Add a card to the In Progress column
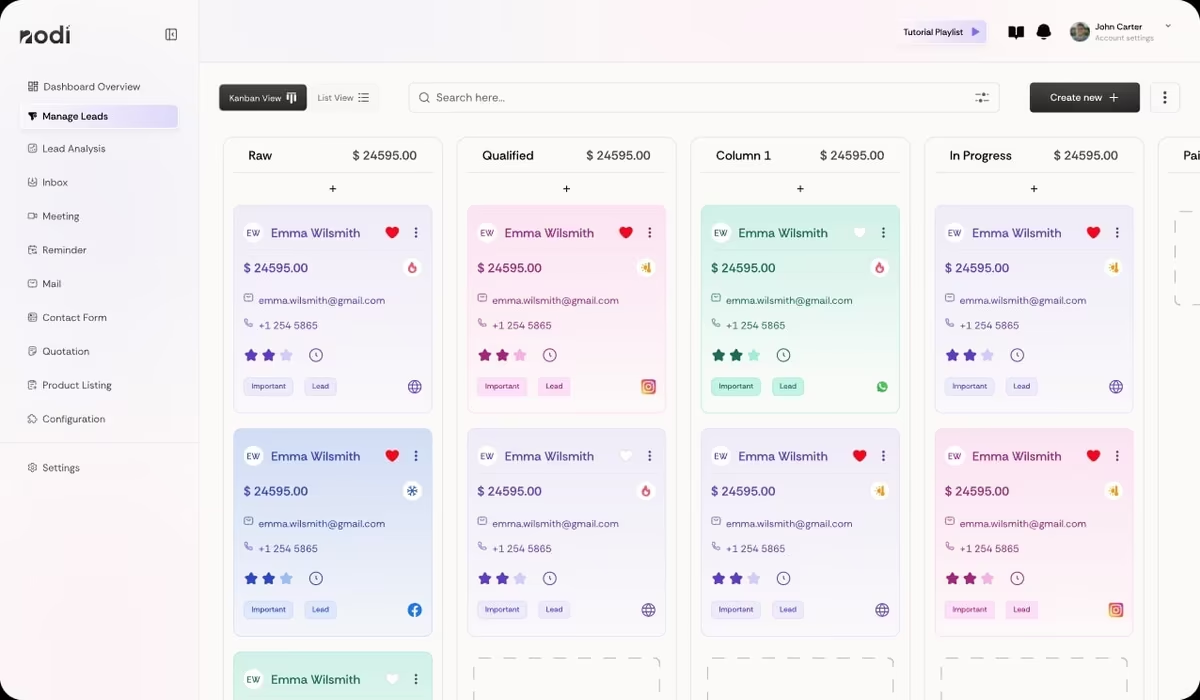Screen dimensions: 1200x700 (1034, 189)
